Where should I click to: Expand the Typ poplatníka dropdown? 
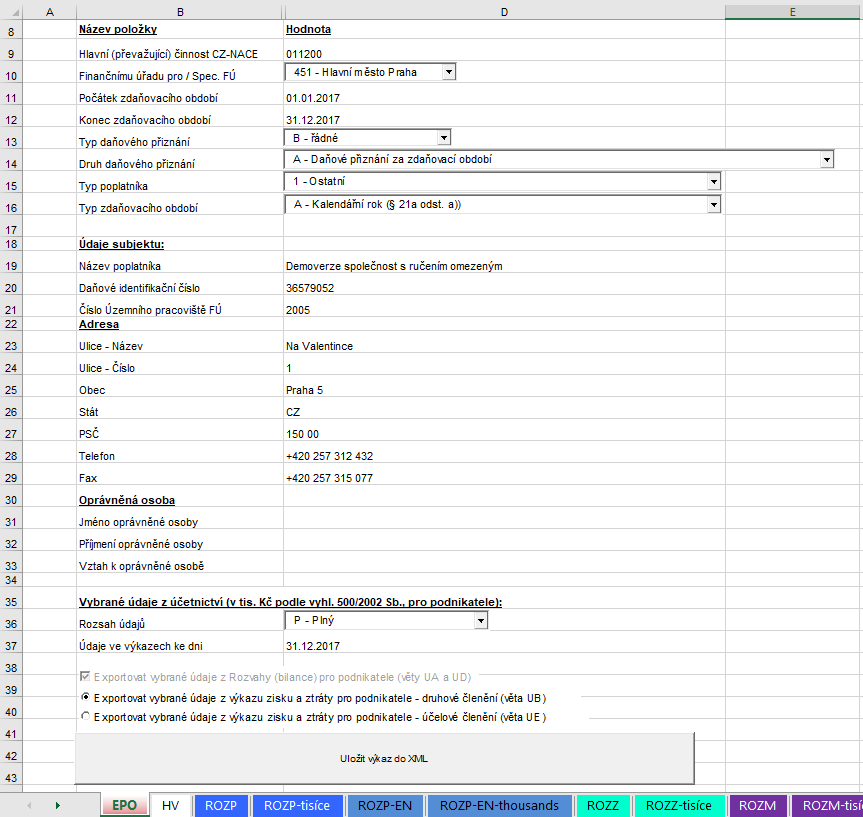pyautogui.click(x=713, y=182)
